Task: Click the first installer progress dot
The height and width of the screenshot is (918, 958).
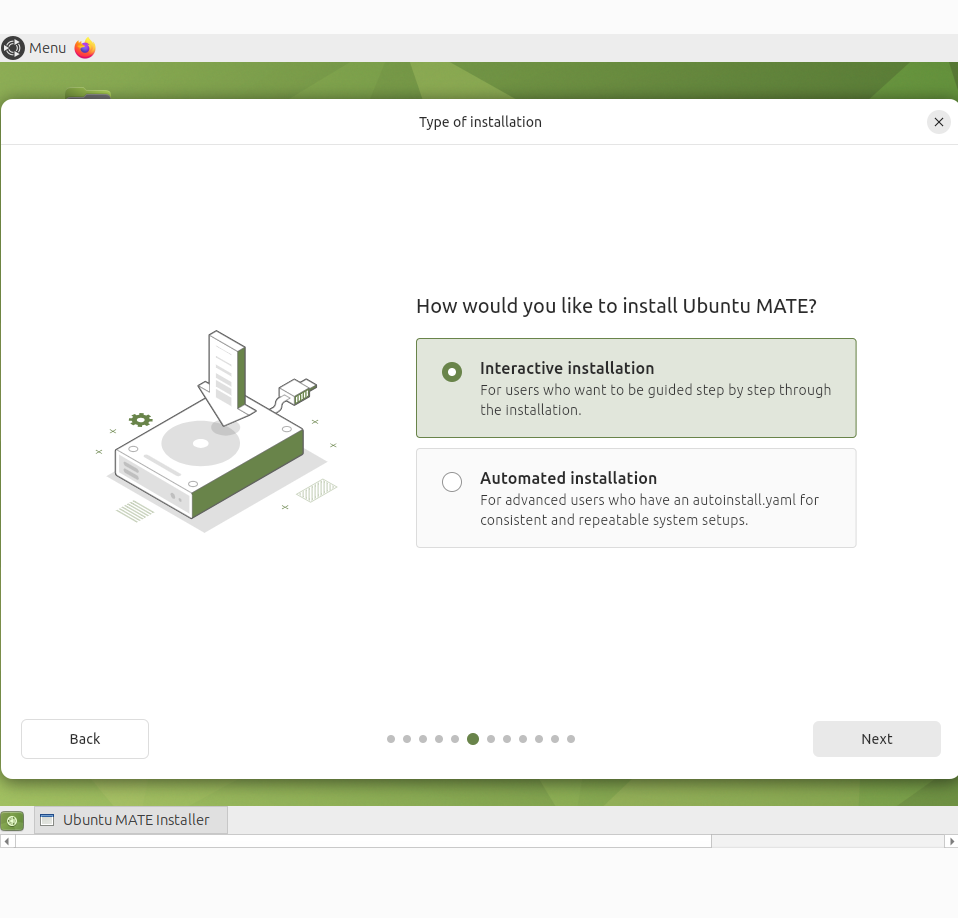Action: click(x=391, y=738)
